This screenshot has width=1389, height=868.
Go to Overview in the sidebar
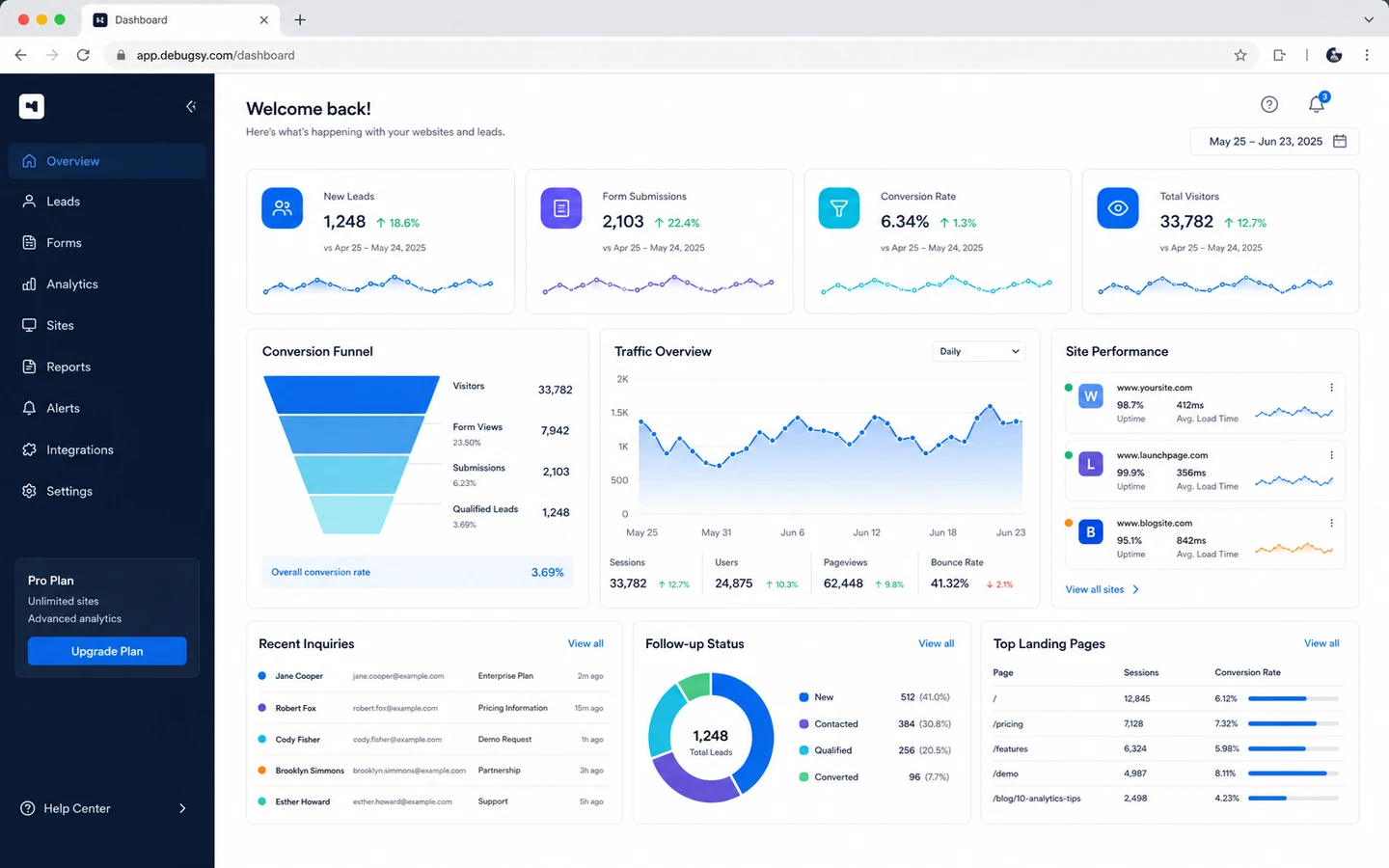tap(107, 161)
